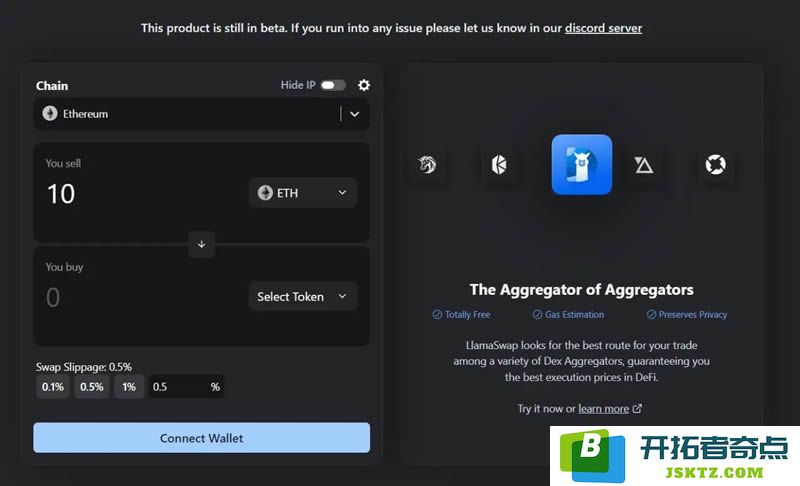Click the 0x Matcha aggregator icon
The height and width of the screenshot is (486, 800).
715,164
